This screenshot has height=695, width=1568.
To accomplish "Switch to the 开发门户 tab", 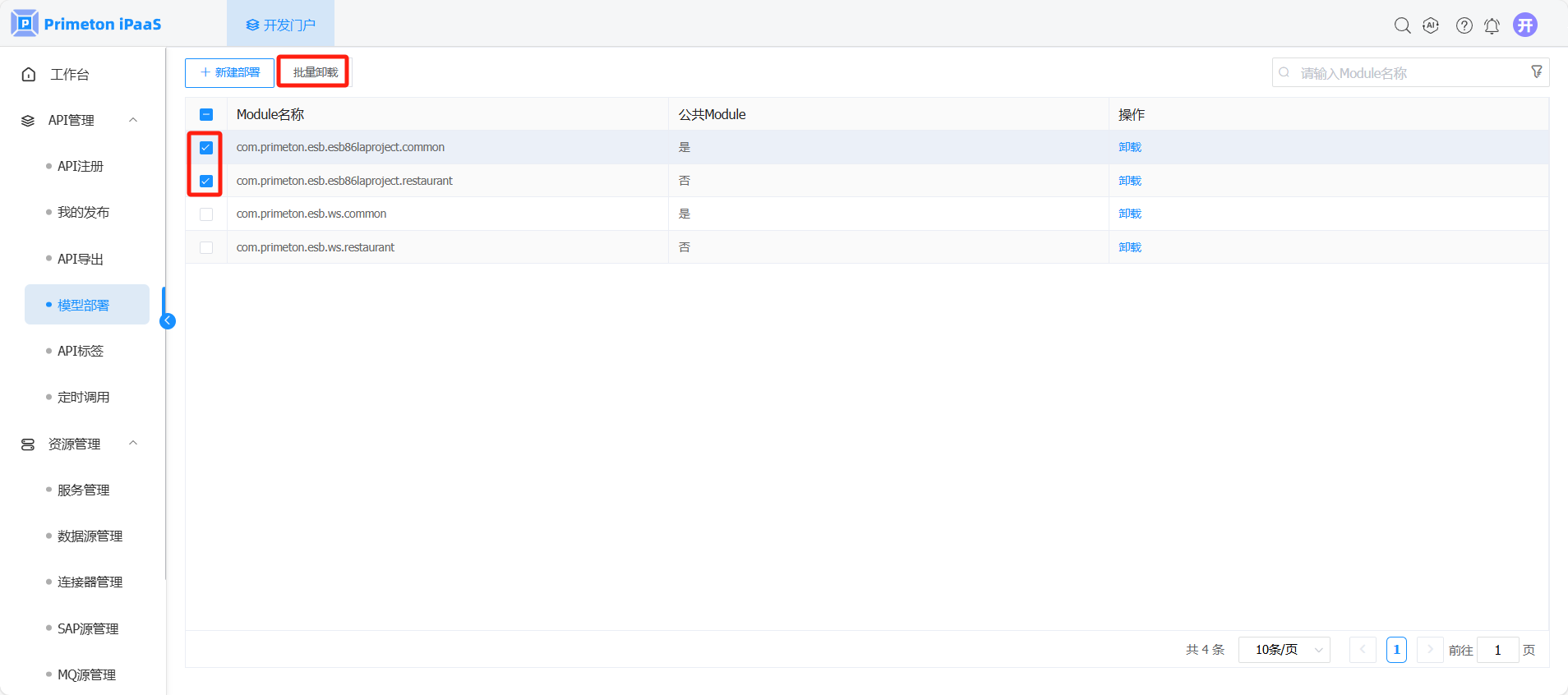I will pos(280,25).
